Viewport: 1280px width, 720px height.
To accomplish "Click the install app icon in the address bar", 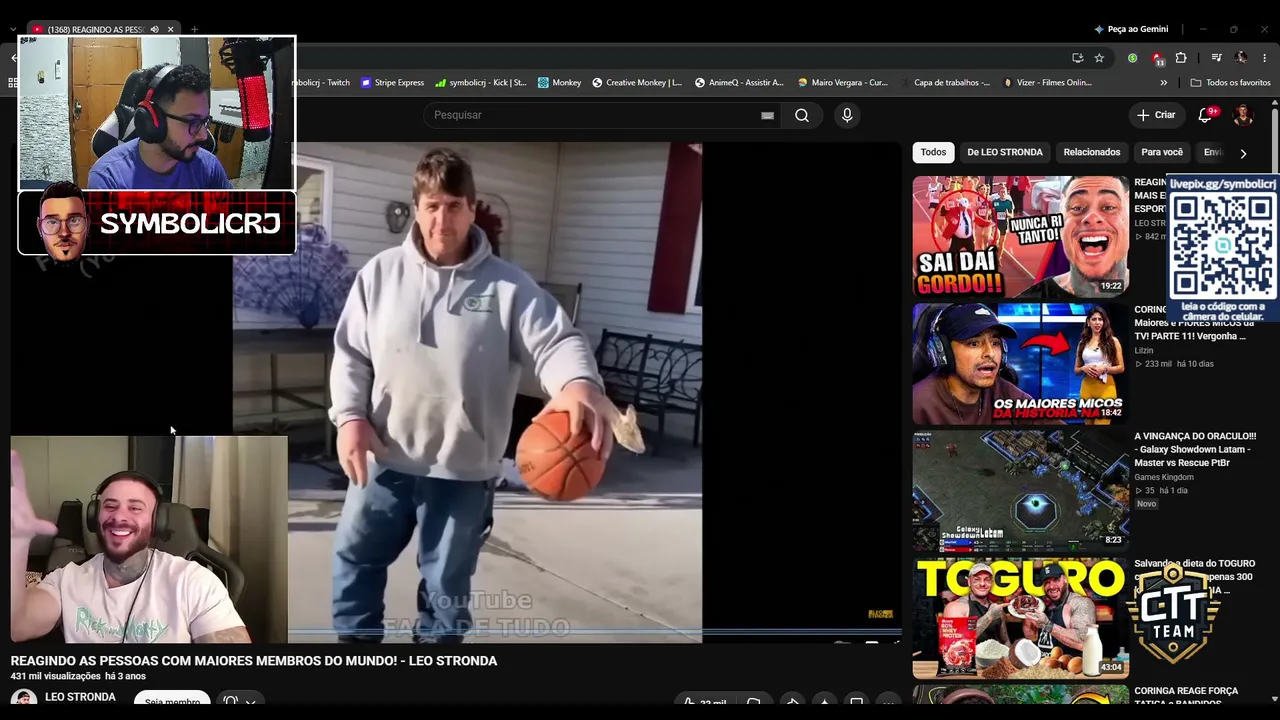I will click(x=1077, y=58).
